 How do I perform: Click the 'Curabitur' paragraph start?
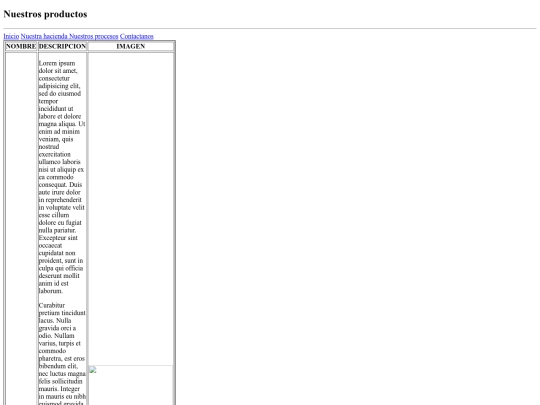click(x=52, y=305)
